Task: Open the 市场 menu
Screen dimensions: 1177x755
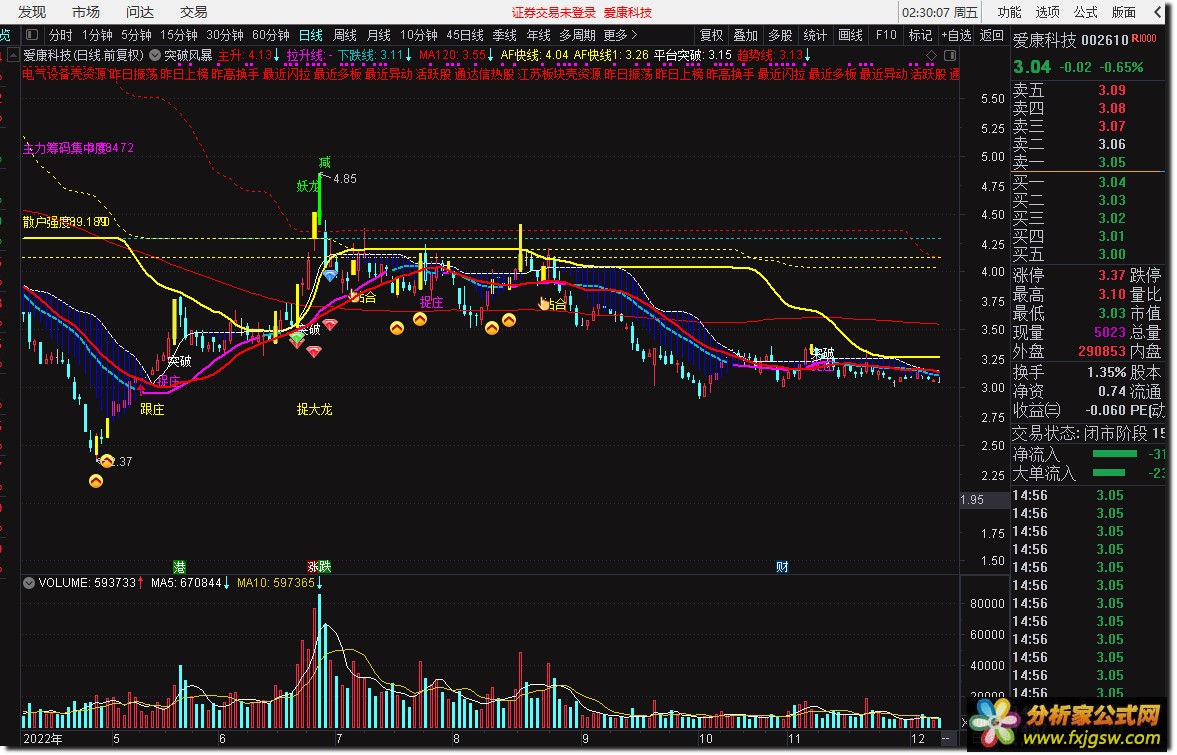Action: click(86, 12)
